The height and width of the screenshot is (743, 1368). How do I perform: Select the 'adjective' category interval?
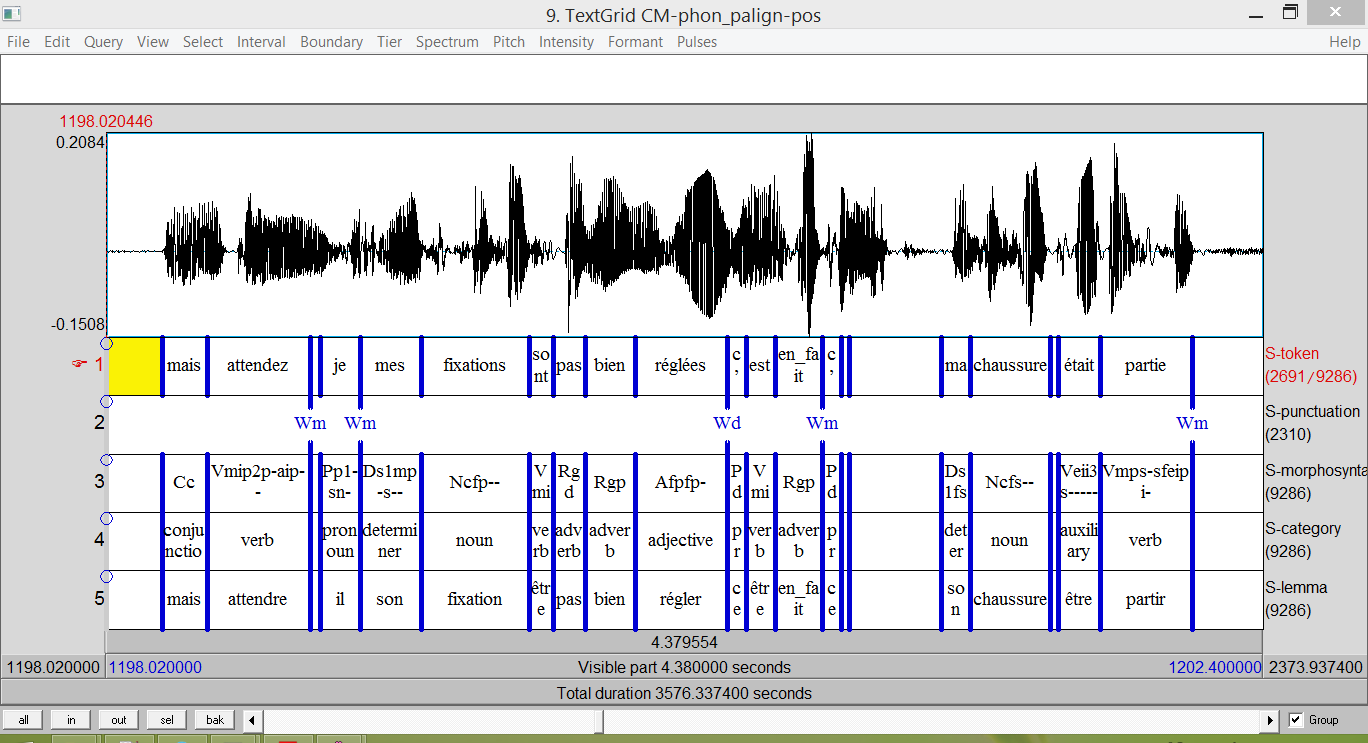click(679, 541)
